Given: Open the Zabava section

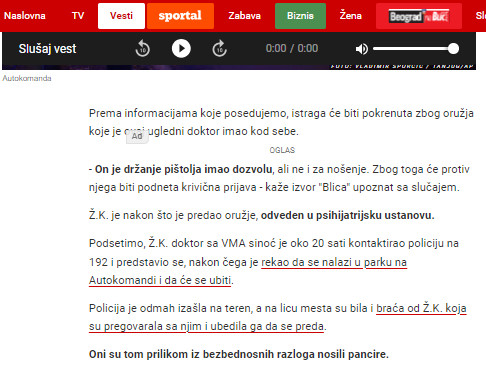Looking at the screenshot, I should point(244,16).
